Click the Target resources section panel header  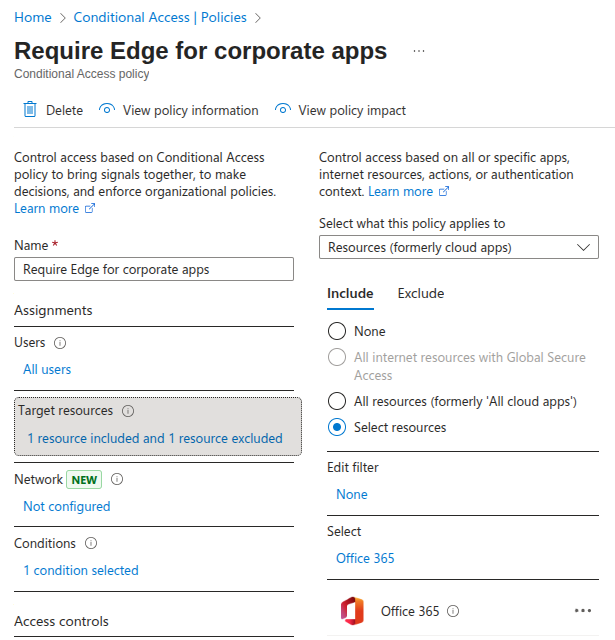coord(65,411)
